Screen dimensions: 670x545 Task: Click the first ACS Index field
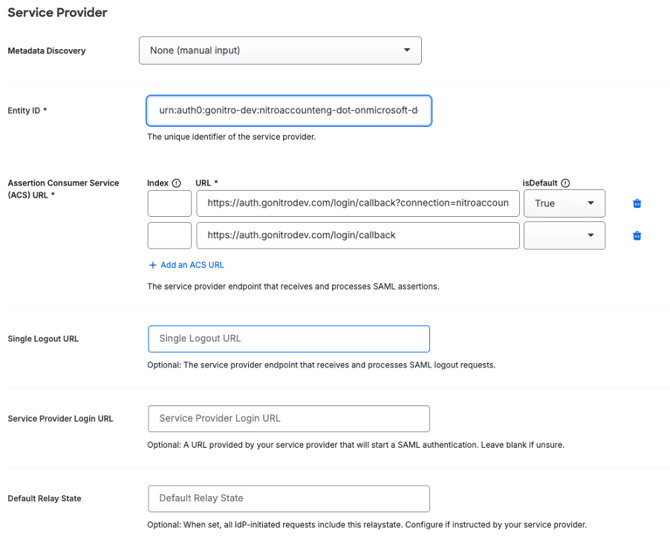click(169, 204)
